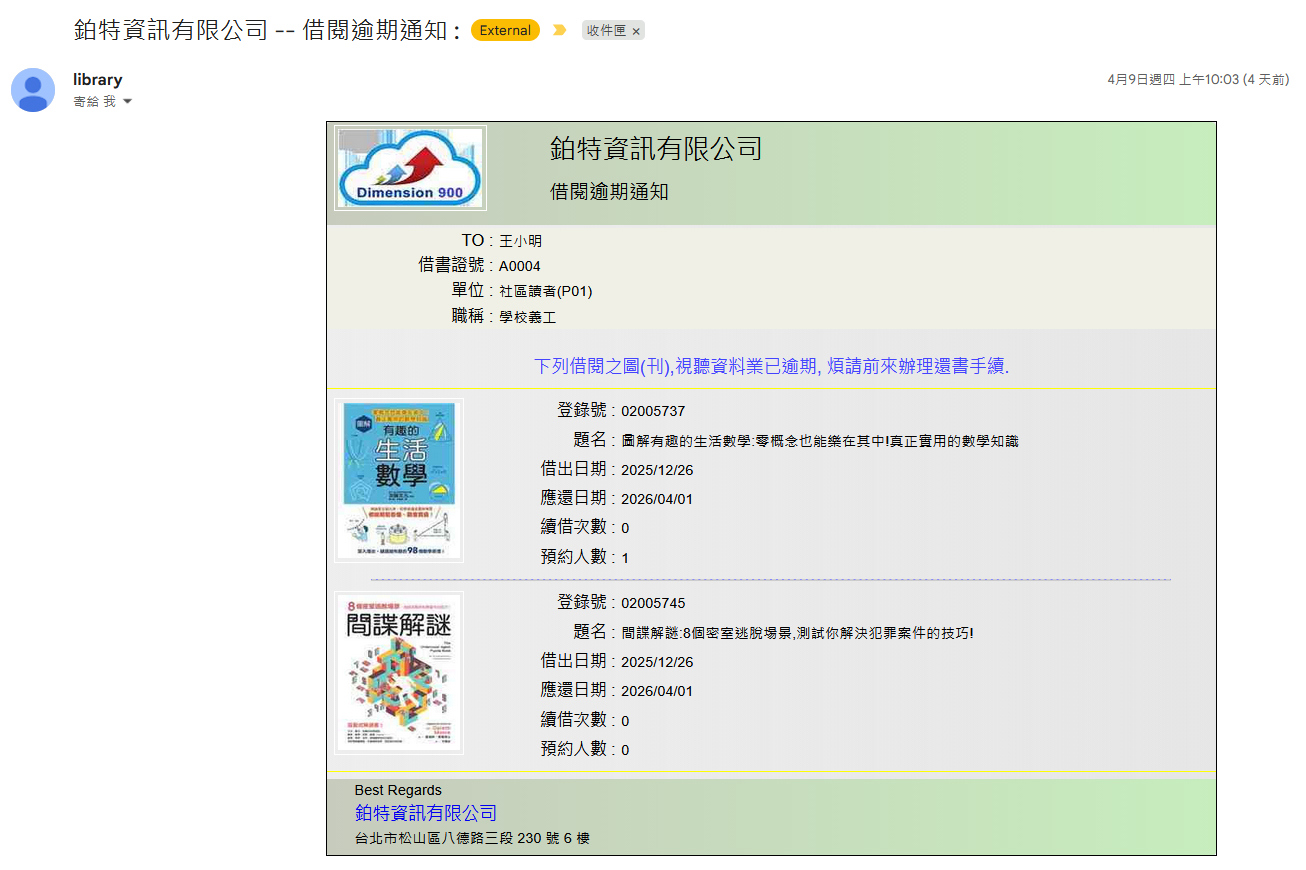Select the yellow External badge
The height and width of the screenshot is (870, 1306).
point(505,30)
